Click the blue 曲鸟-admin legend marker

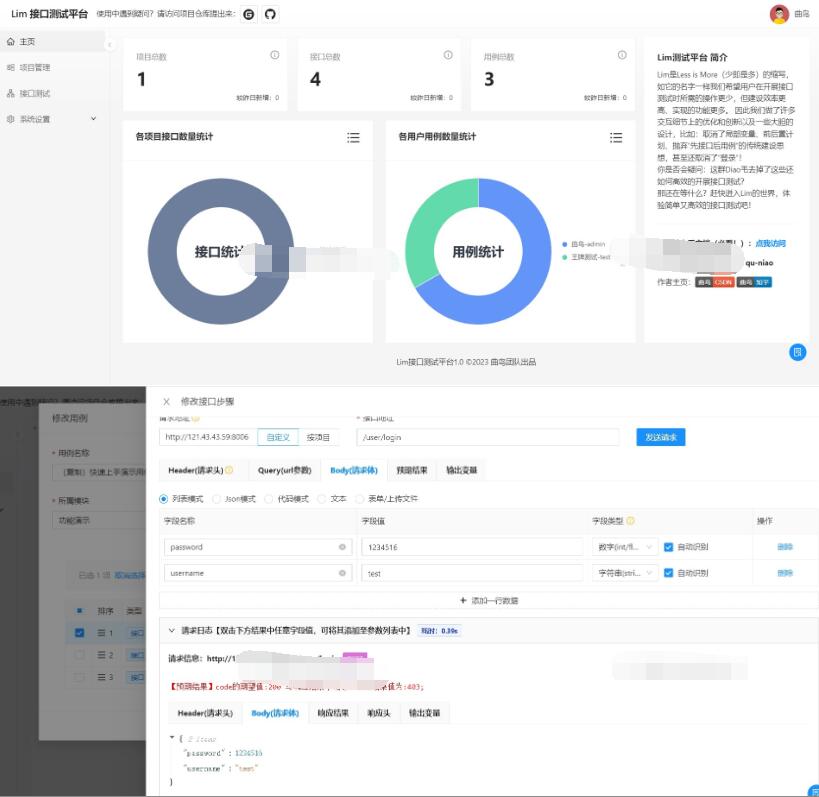565,243
